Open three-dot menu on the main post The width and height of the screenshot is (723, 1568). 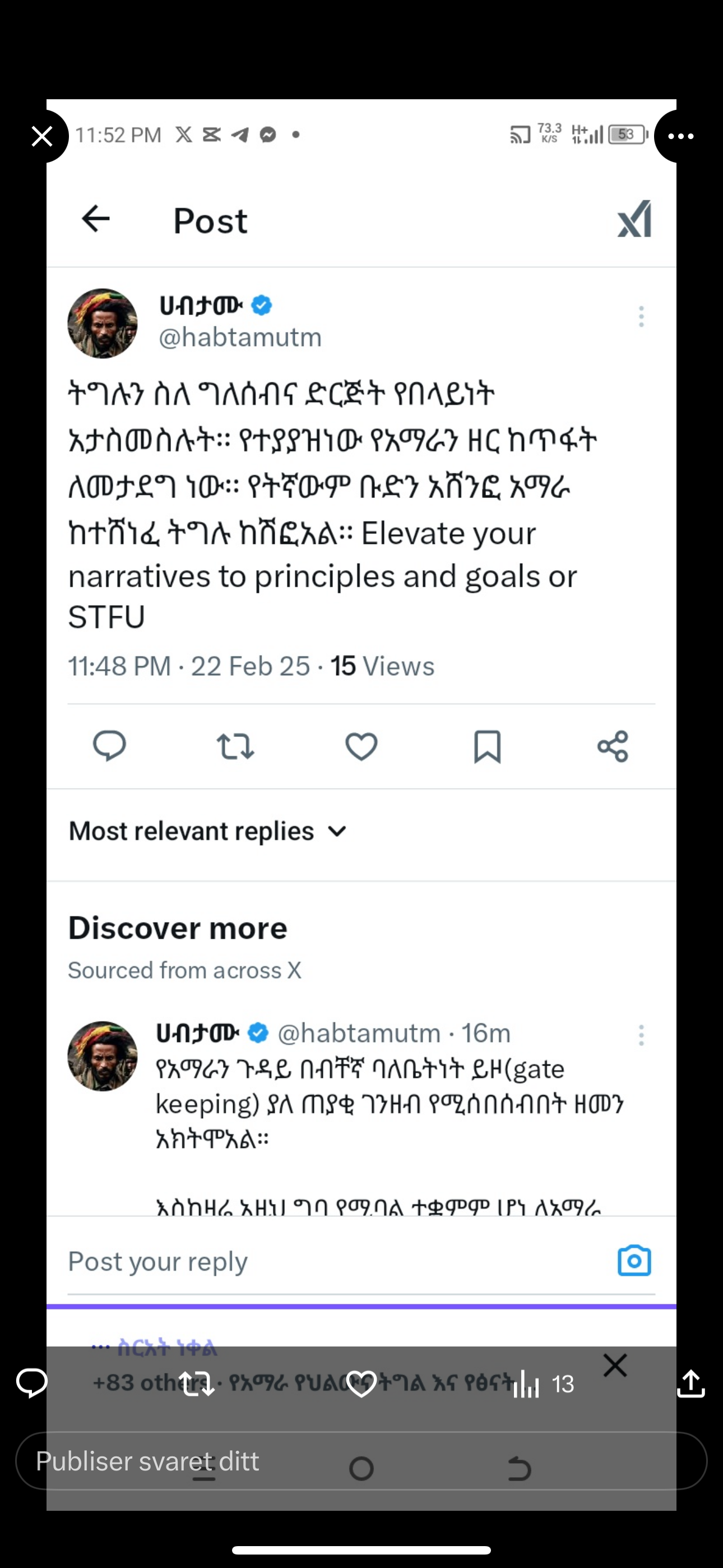(641, 316)
